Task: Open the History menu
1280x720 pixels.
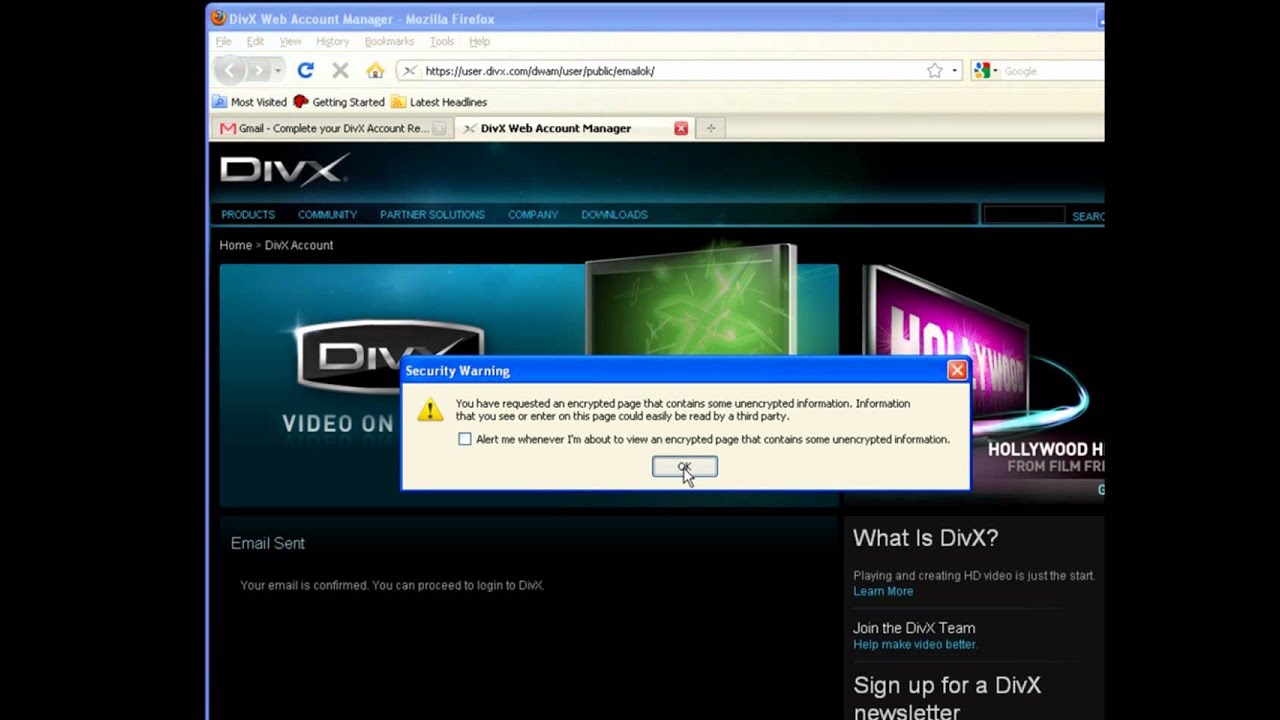Action: point(333,41)
